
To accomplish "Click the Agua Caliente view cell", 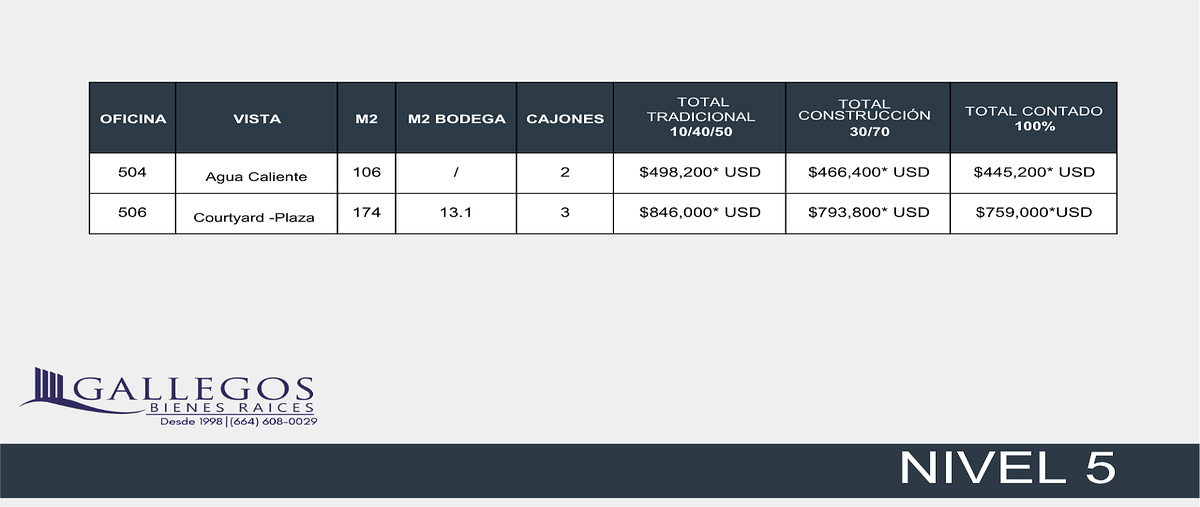I will pos(256,178).
